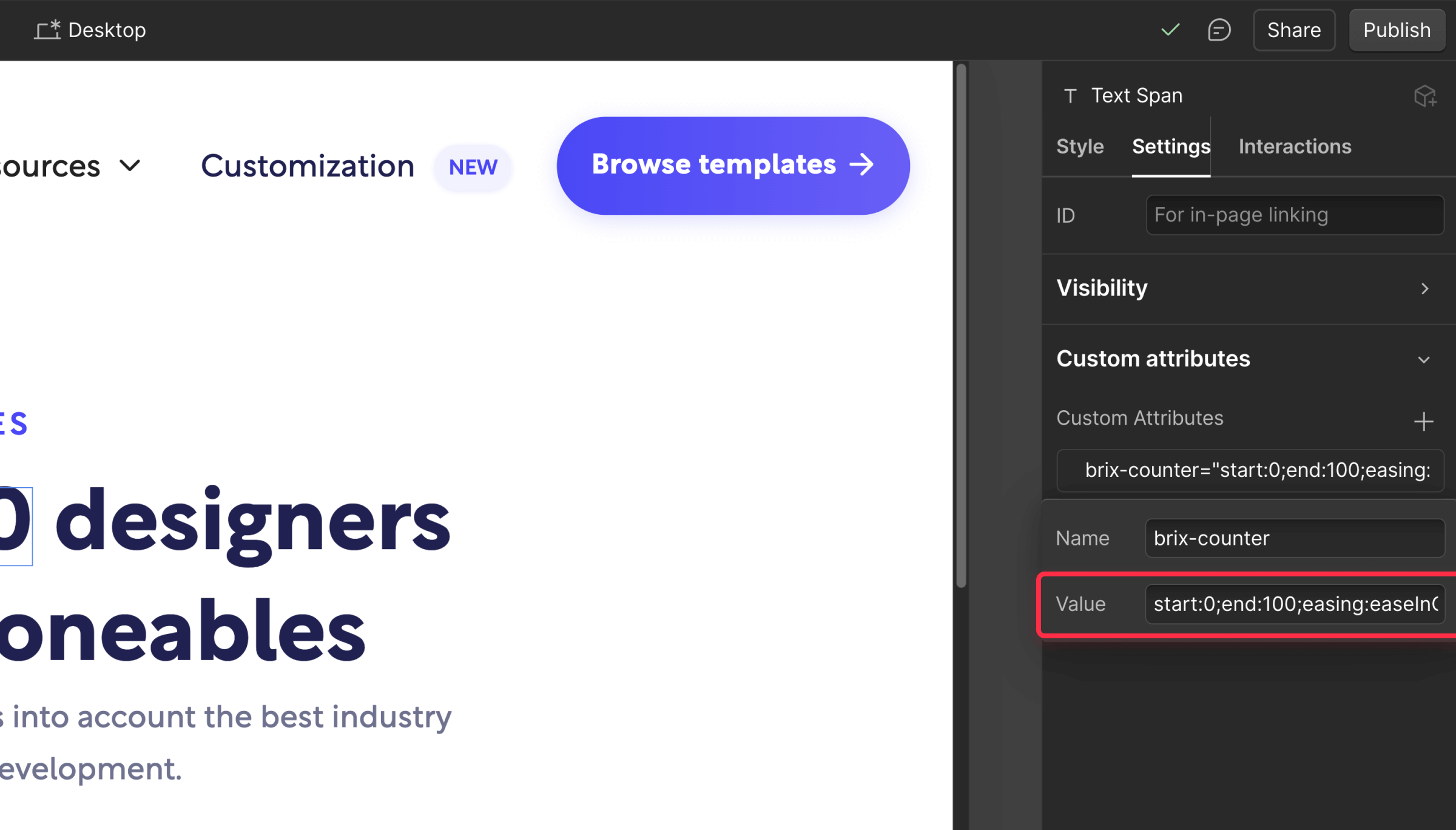The width and height of the screenshot is (1456, 830).
Task: Click the arrow icon in Browse templates
Action: [861, 164]
